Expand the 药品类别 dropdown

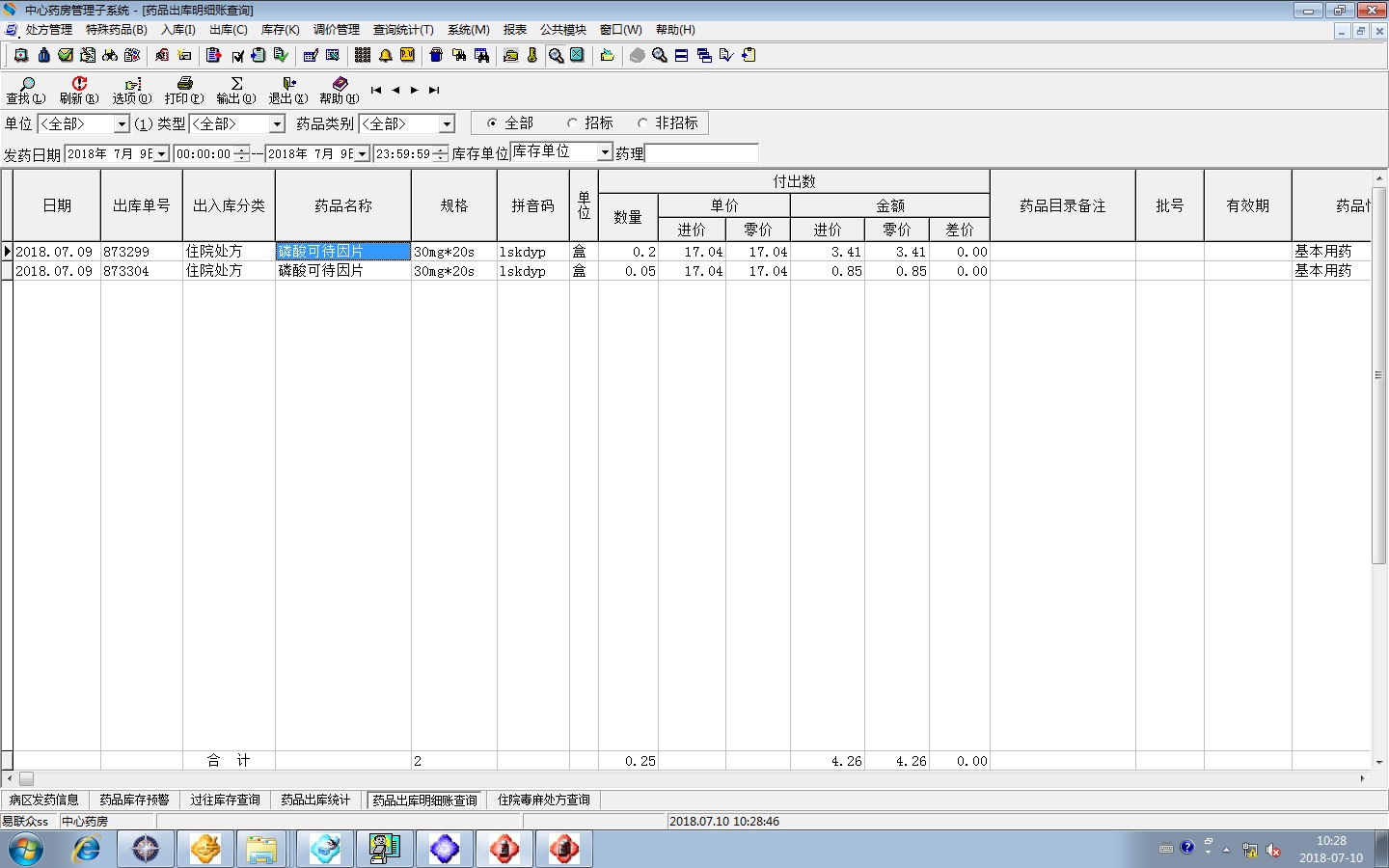(447, 124)
